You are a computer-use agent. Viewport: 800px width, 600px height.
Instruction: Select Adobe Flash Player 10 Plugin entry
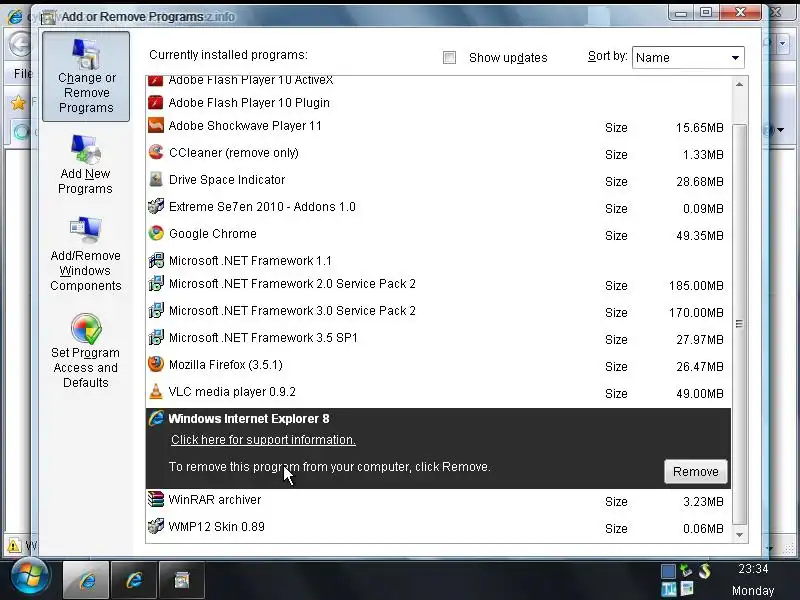pyautogui.click(x=438, y=103)
